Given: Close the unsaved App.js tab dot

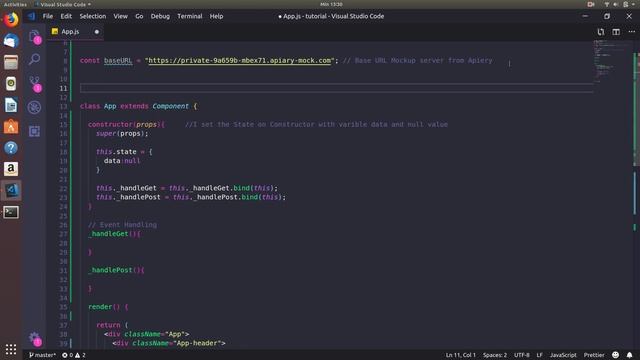Looking at the screenshot, I should pos(97,32).
